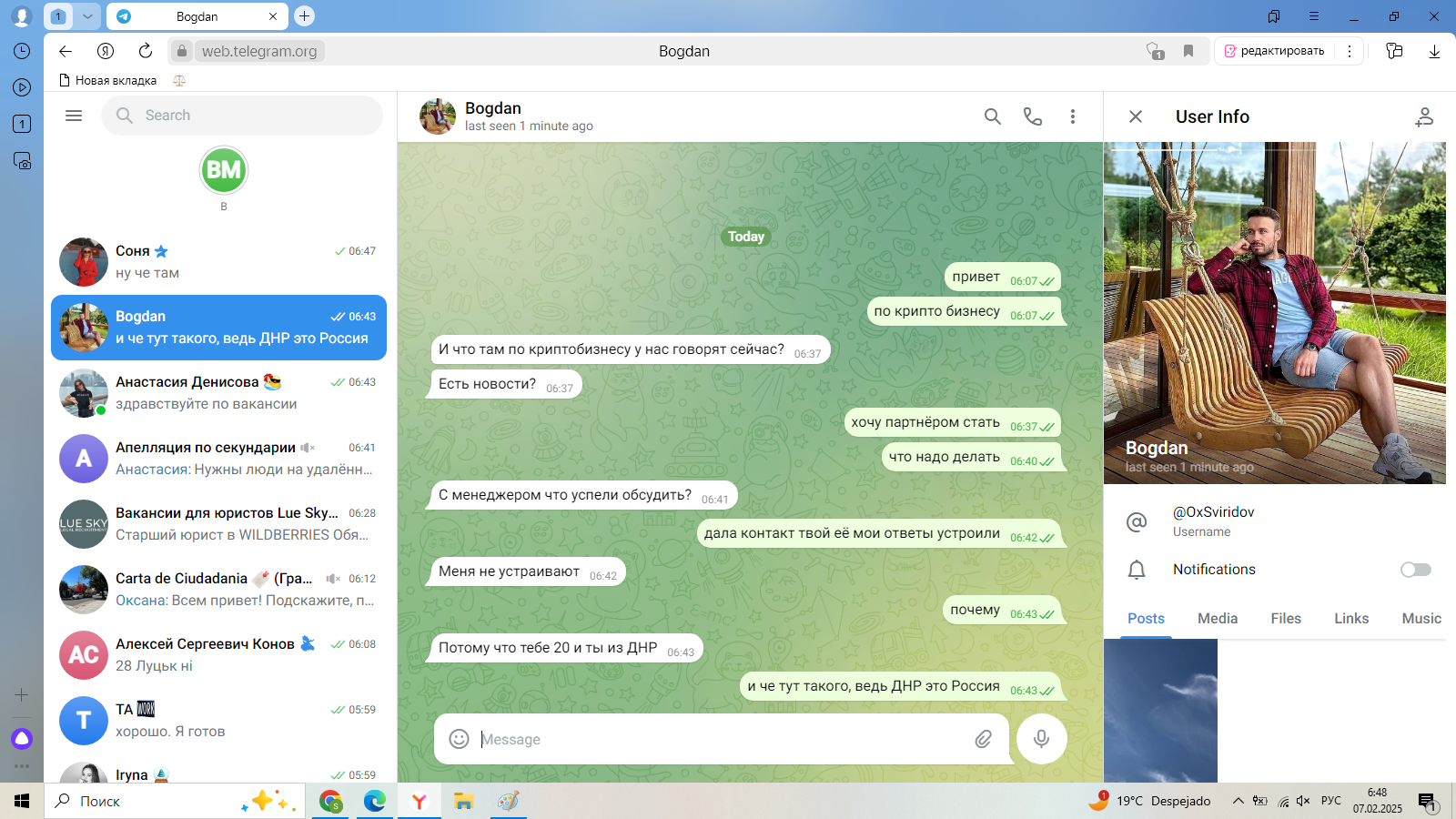Add a sidebar item with plus icon
Image resolution: width=1456 pixels, height=819 pixels.
tap(22, 694)
